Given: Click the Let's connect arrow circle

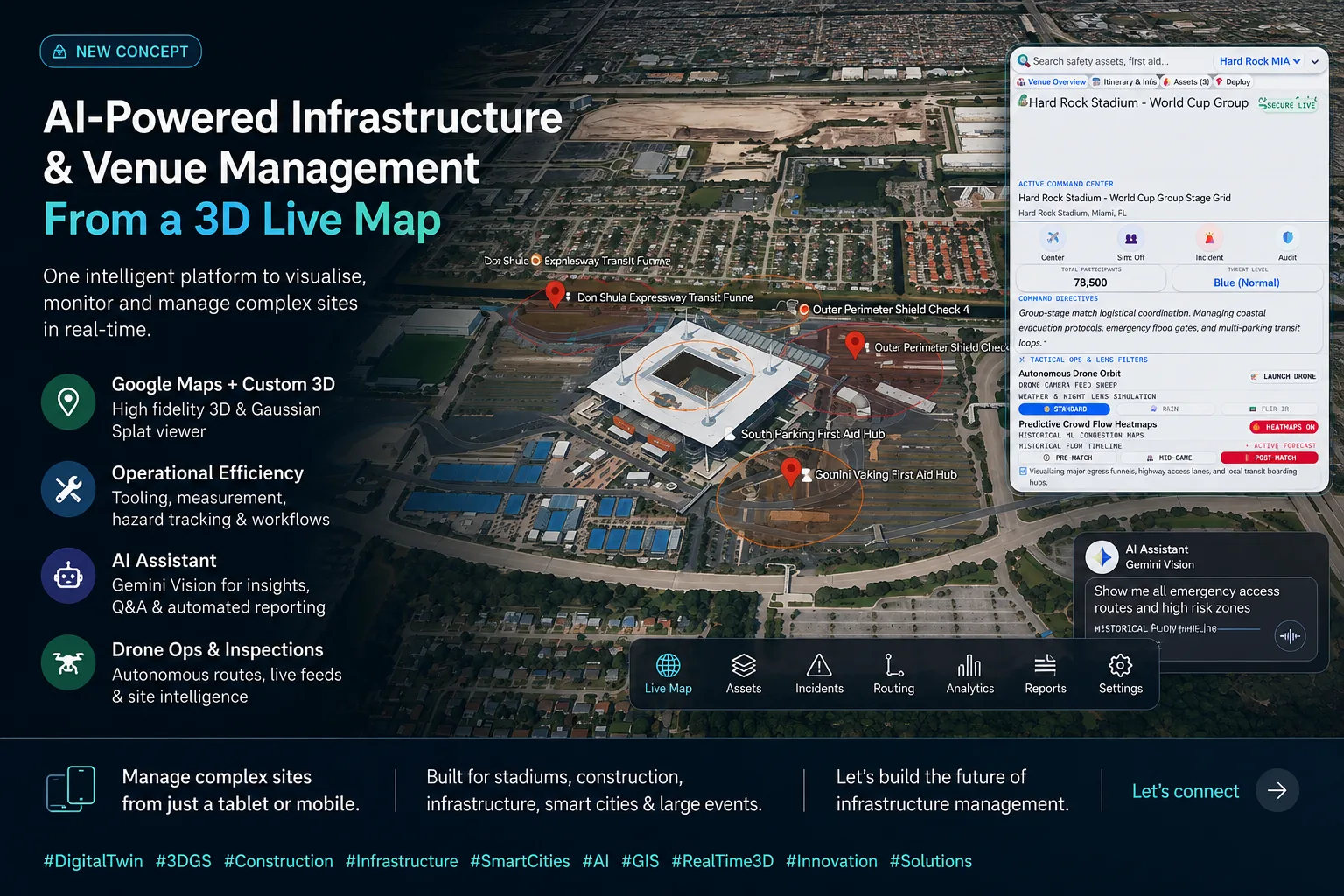Looking at the screenshot, I should (x=1277, y=790).
